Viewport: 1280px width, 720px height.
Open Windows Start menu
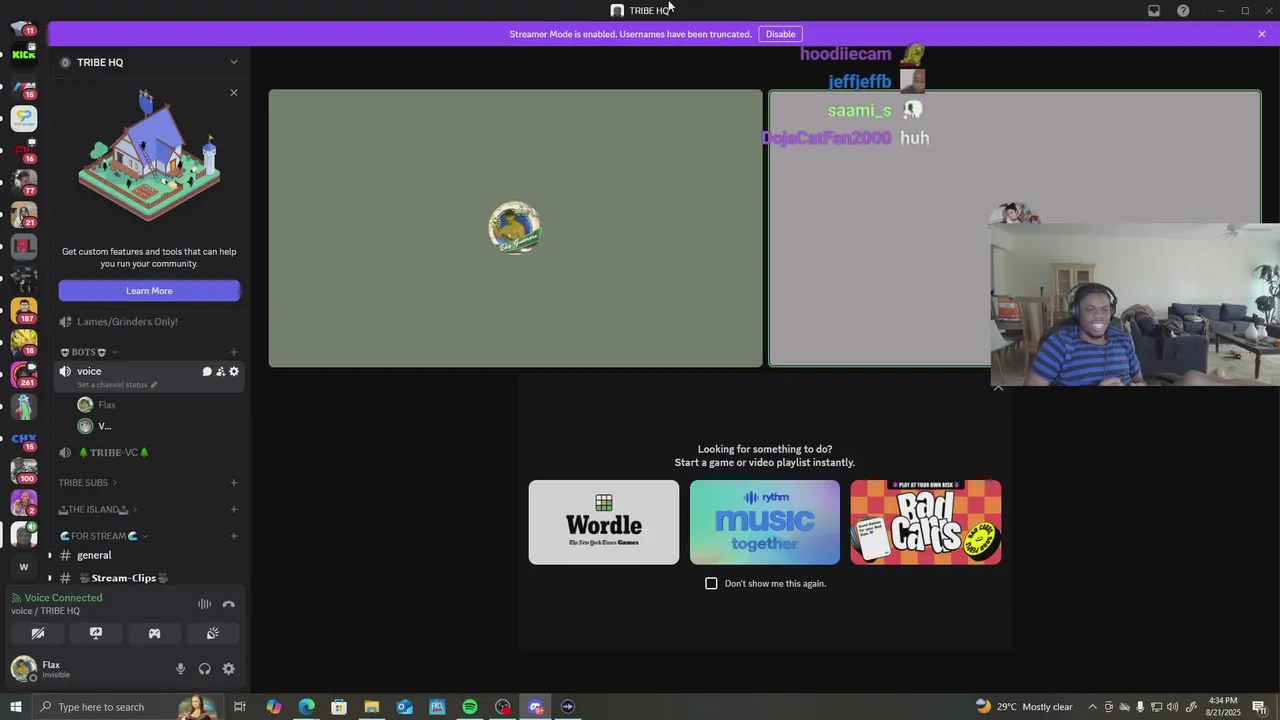(x=15, y=707)
